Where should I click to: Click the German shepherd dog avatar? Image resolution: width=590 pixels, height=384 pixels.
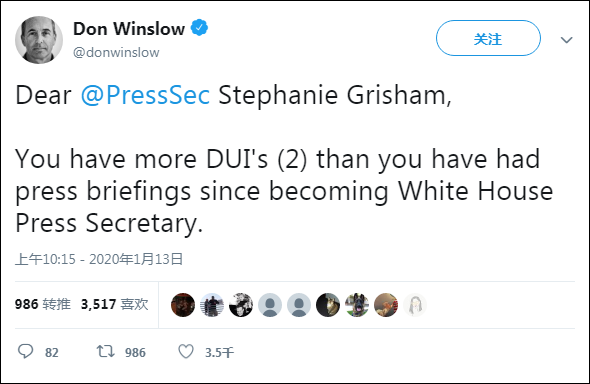click(x=357, y=305)
